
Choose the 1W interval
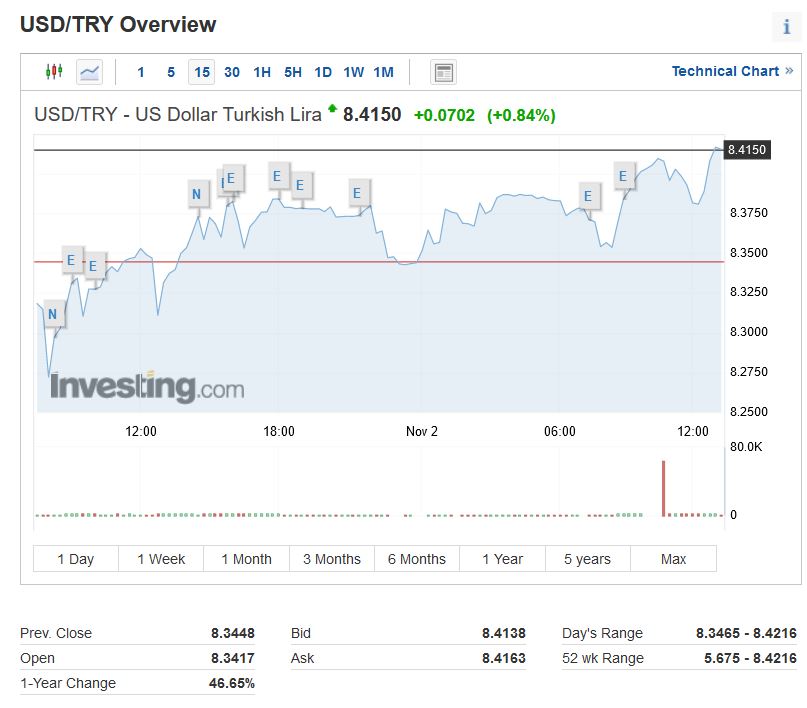tap(354, 72)
